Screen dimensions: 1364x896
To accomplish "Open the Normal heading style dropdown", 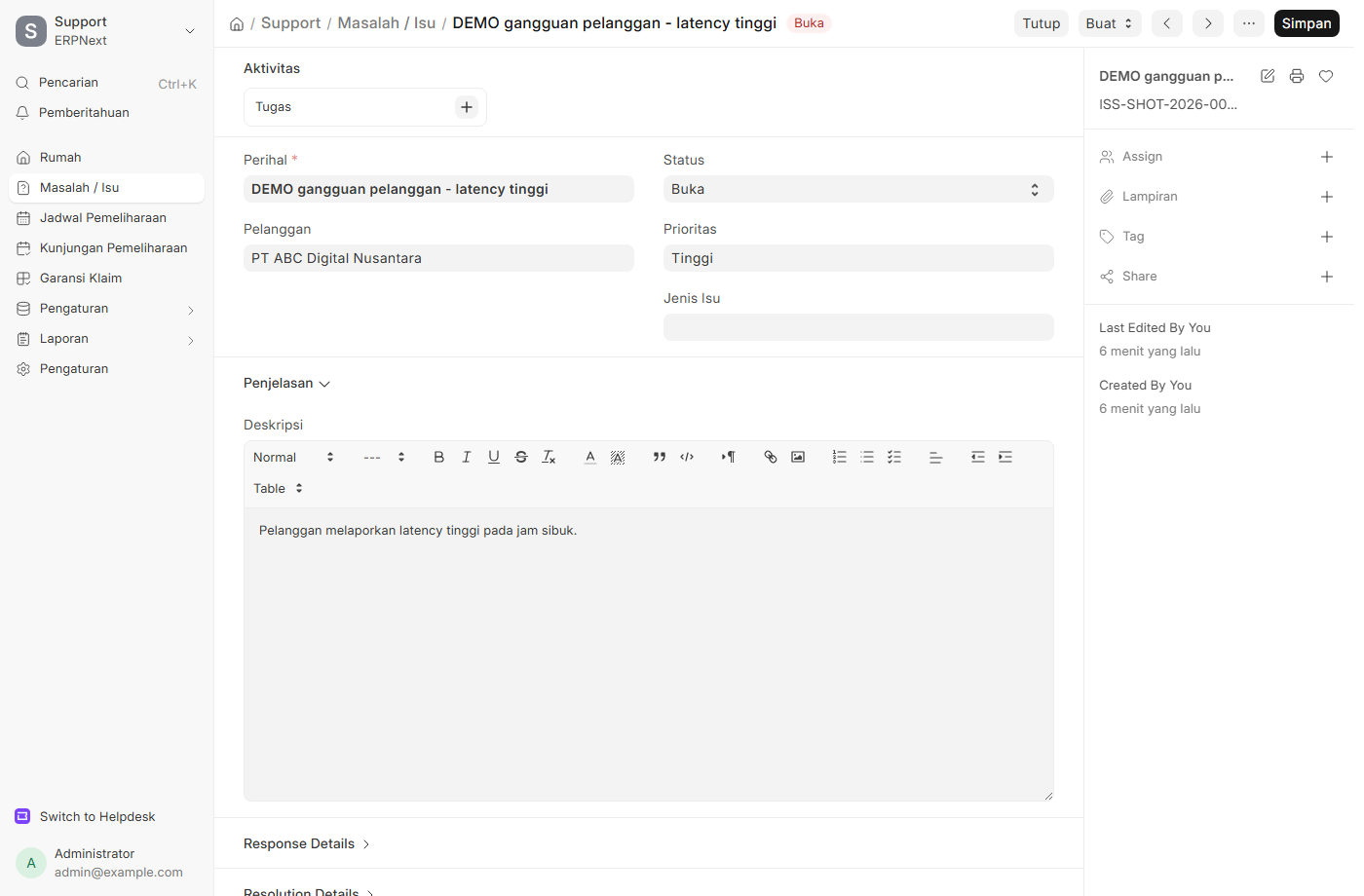I will point(293,457).
